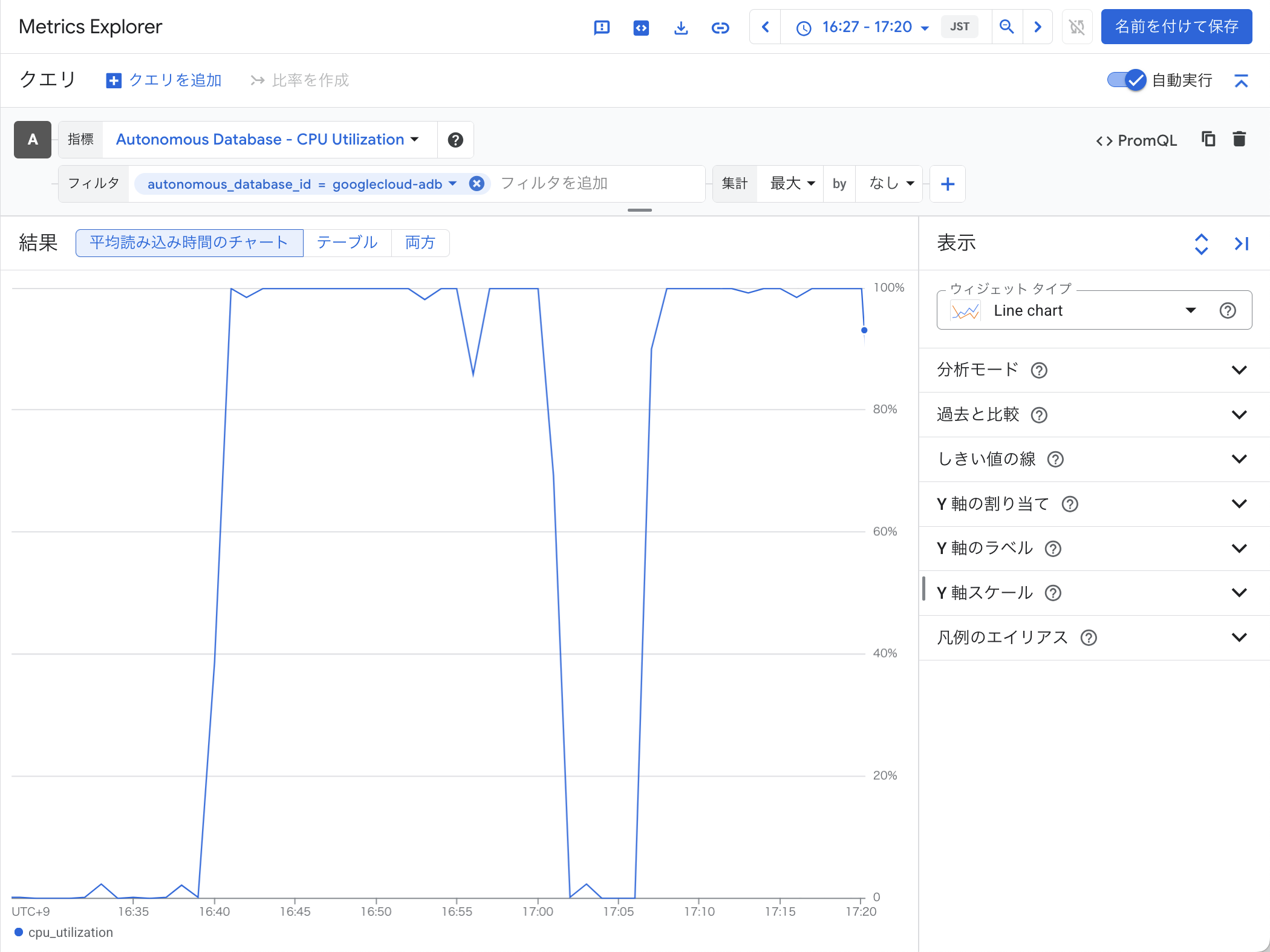Image resolution: width=1270 pixels, height=952 pixels.
Task: Click クエリを追加 to add a query
Action: coord(164,80)
